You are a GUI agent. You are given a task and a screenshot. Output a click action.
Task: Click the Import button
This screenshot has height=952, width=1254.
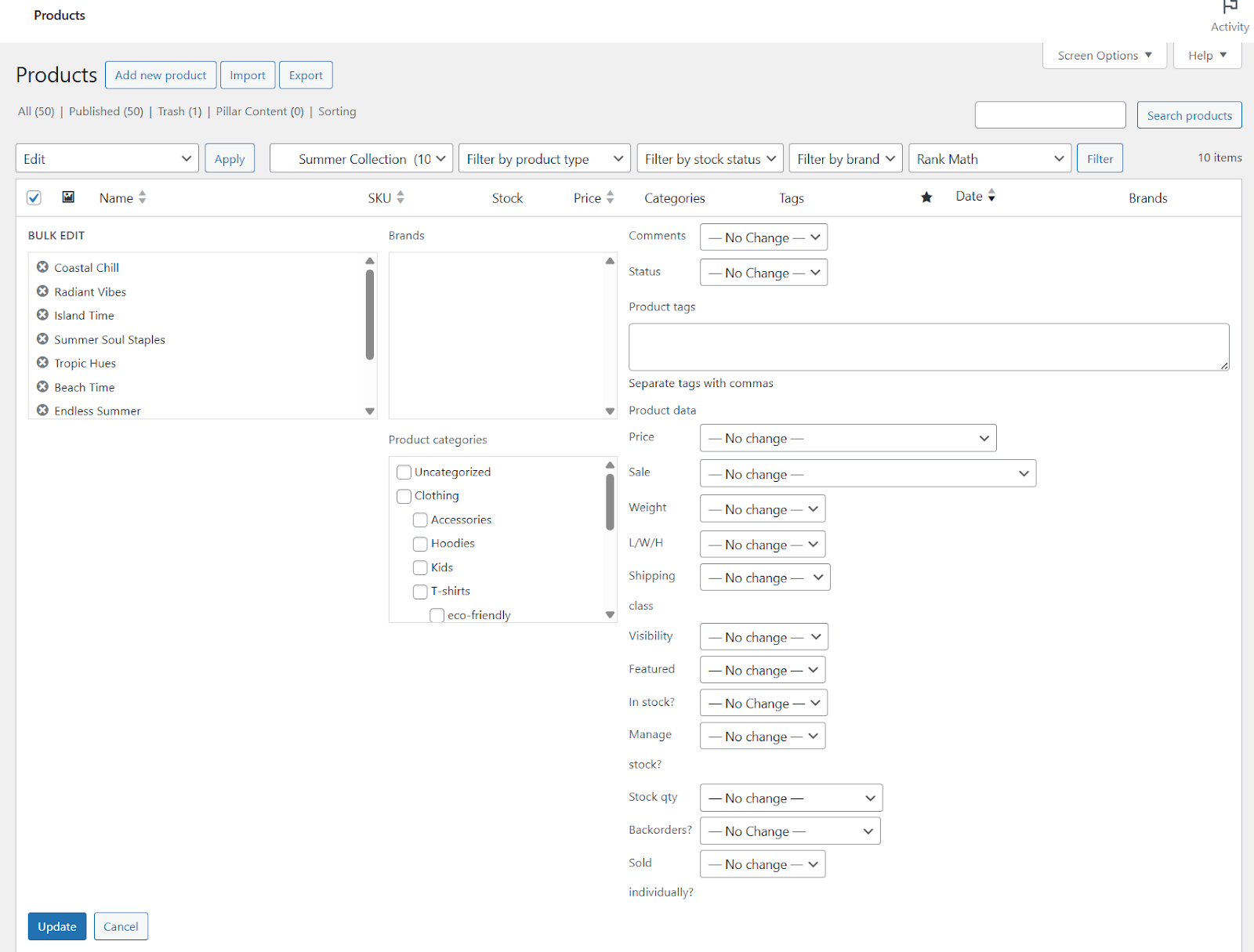pyautogui.click(x=248, y=75)
